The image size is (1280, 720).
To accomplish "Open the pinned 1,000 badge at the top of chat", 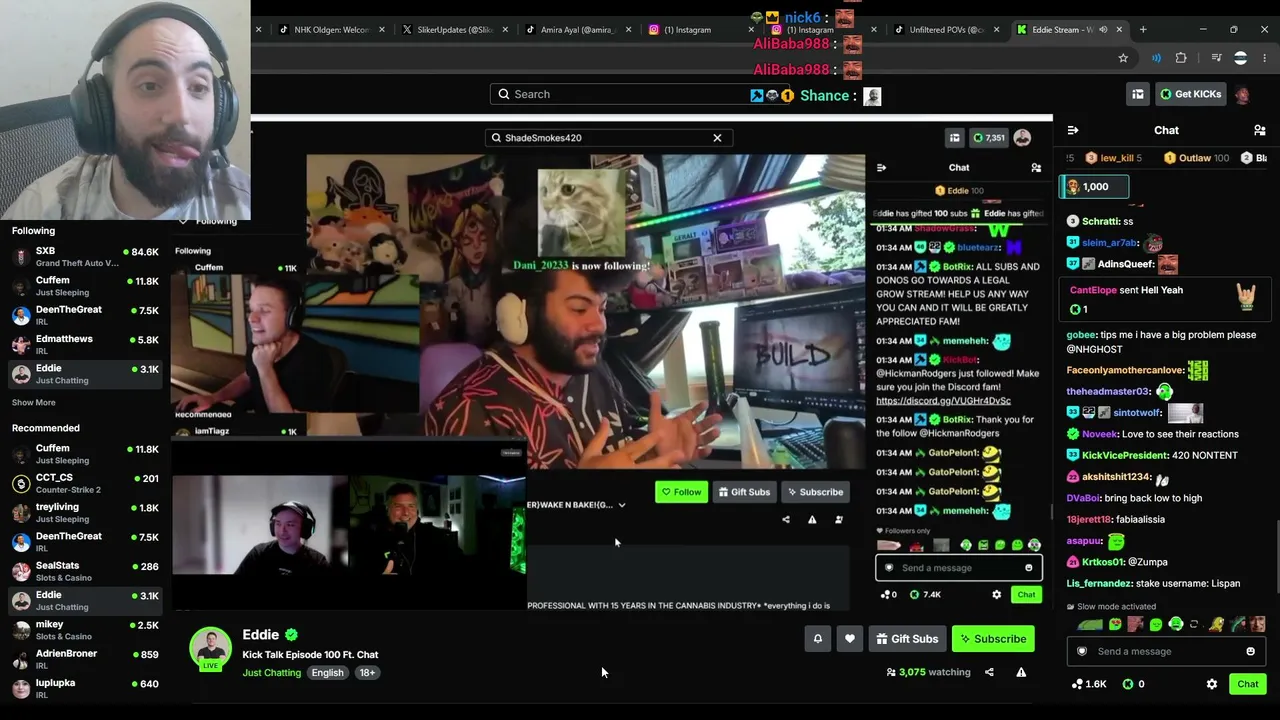I will click(1095, 186).
